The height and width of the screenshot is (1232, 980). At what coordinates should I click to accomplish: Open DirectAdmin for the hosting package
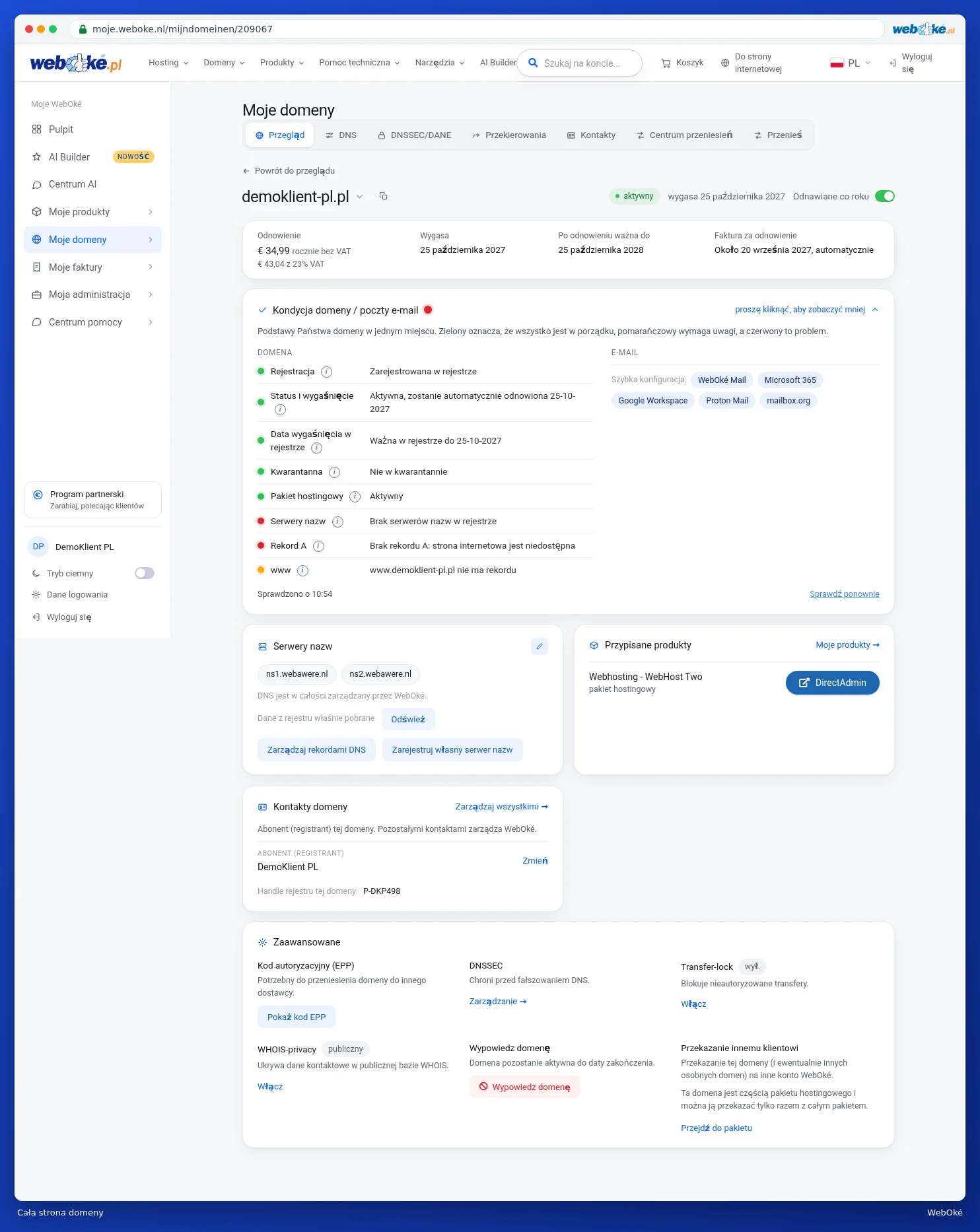(x=832, y=683)
